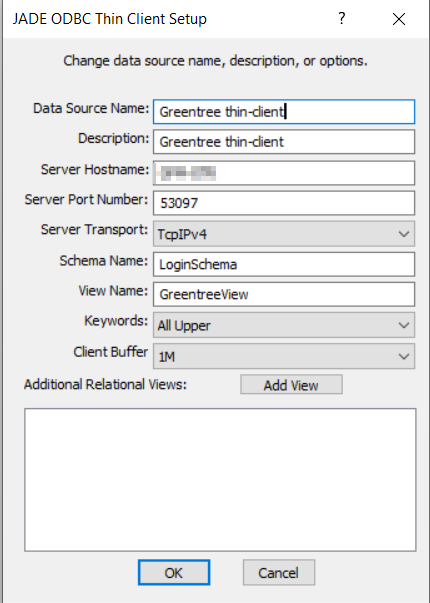This screenshot has height=603, width=430.
Task: Edit the Description field
Action: point(284,142)
